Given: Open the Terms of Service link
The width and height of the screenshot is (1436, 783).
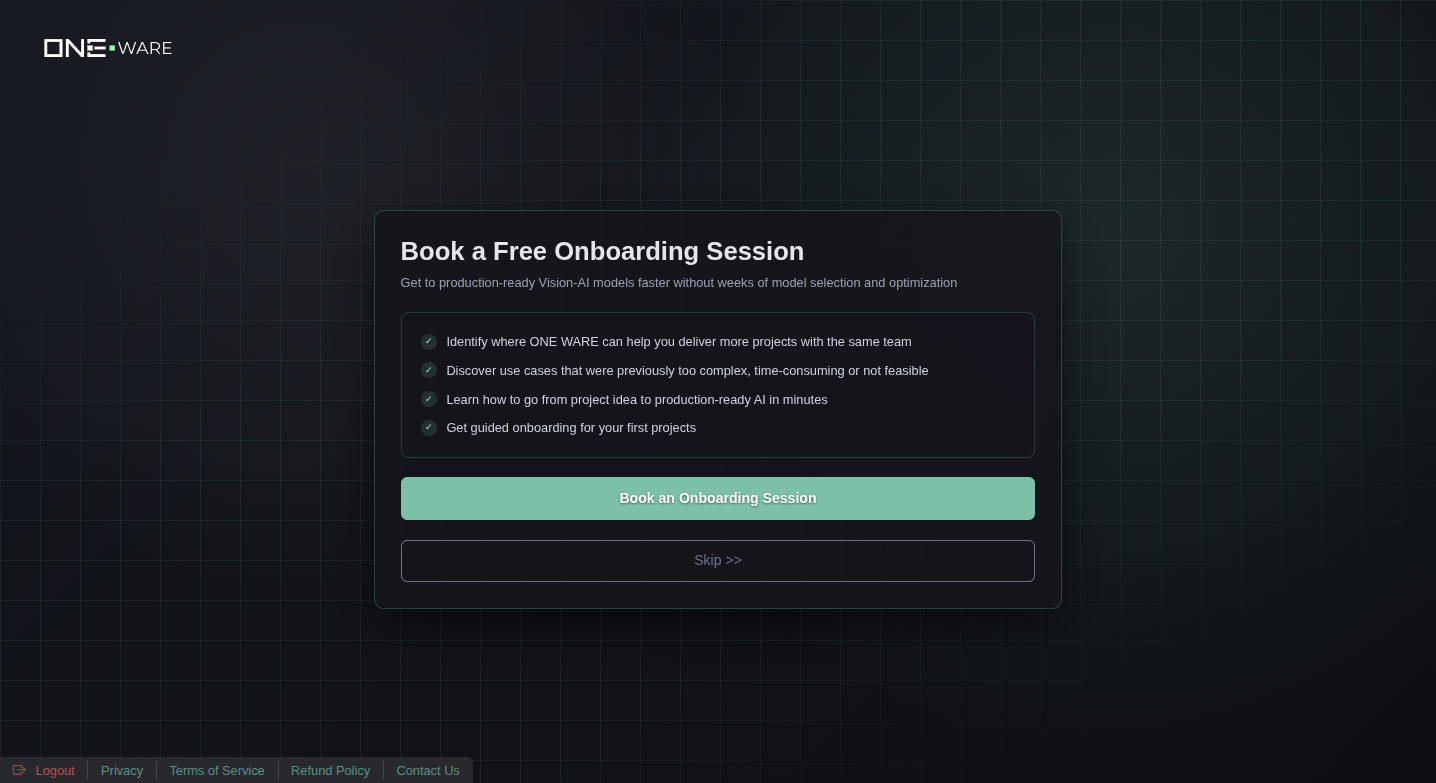Looking at the screenshot, I should pos(217,770).
